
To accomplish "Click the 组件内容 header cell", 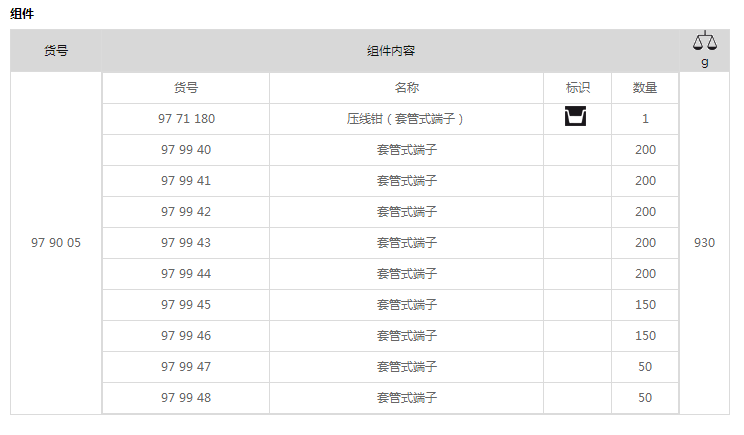I will click(391, 51).
